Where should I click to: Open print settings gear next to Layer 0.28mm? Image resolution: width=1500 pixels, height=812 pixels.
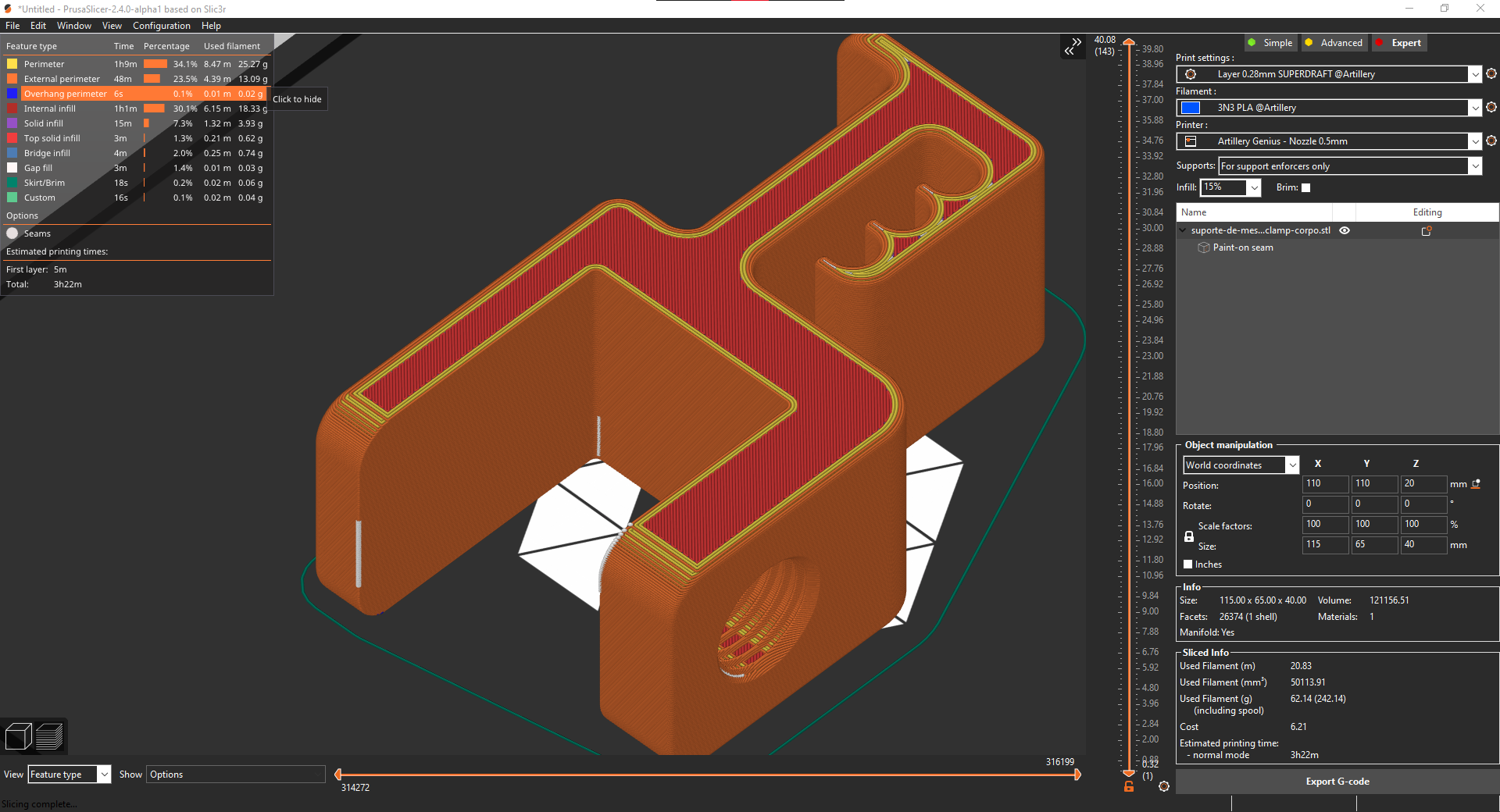click(1491, 73)
